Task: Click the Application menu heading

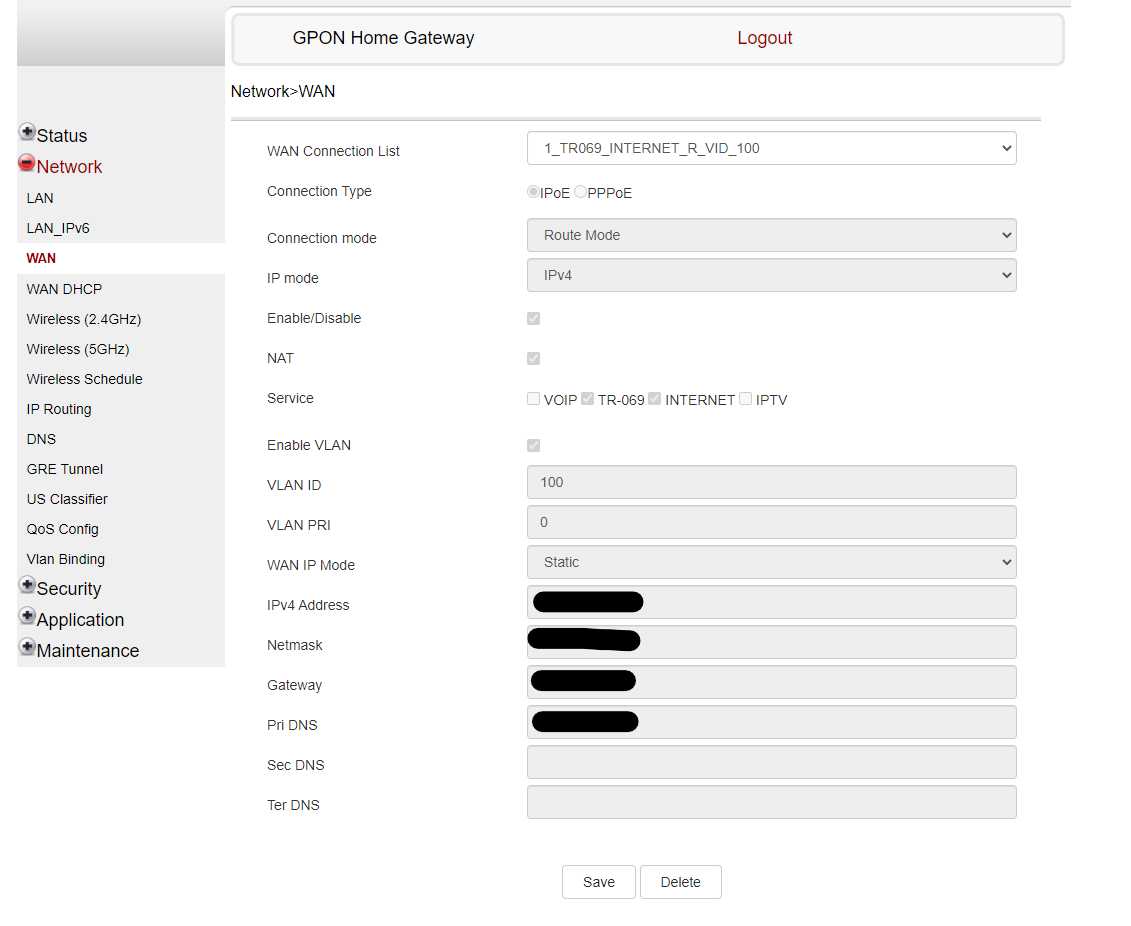Action: coord(80,620)
